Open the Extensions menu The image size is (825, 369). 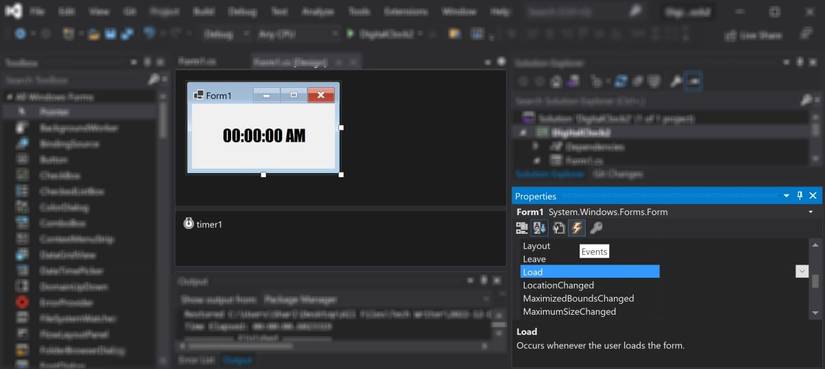pyautogui.click(x=406, y=12)
